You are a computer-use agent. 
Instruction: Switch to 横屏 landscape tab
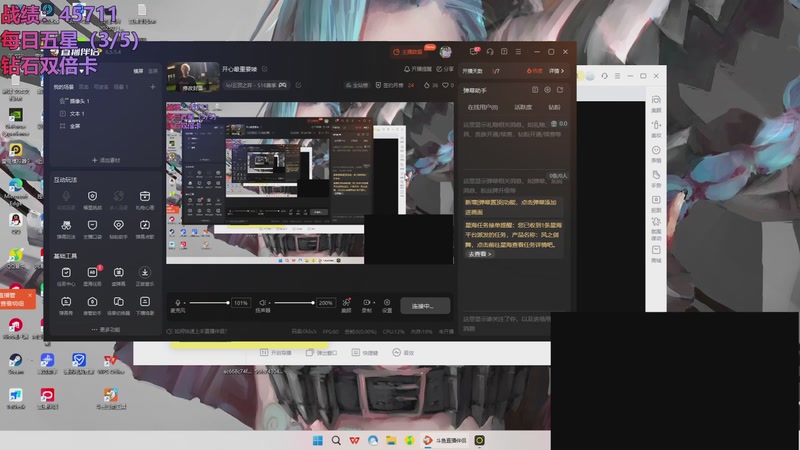click(138, 71)
